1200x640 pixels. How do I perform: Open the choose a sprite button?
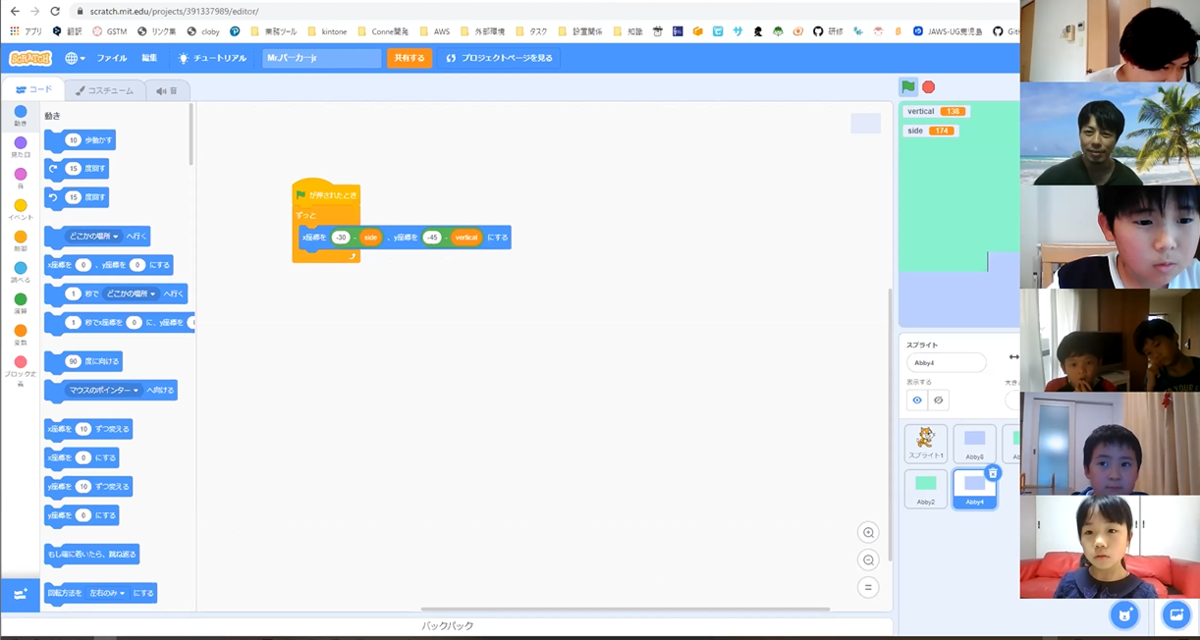[x=1126, y=614]
